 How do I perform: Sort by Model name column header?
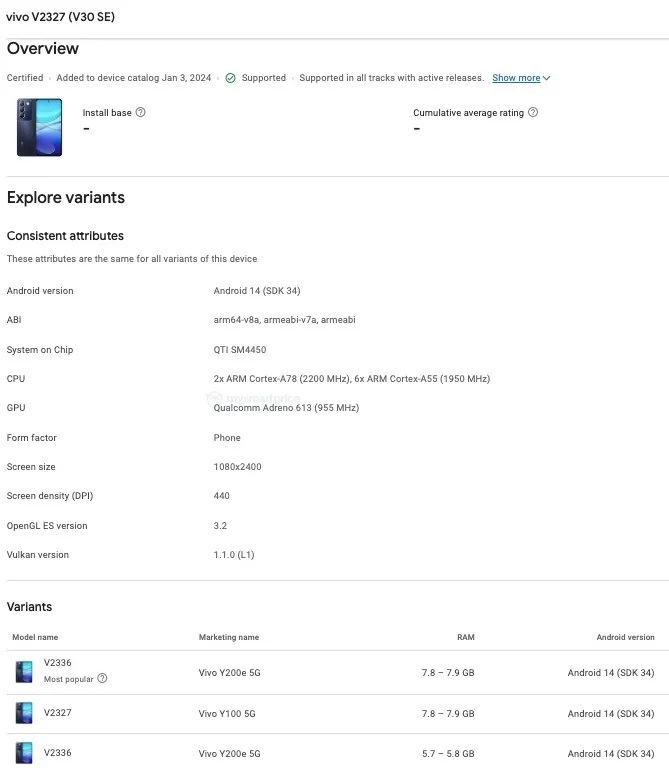pos(35,637)
